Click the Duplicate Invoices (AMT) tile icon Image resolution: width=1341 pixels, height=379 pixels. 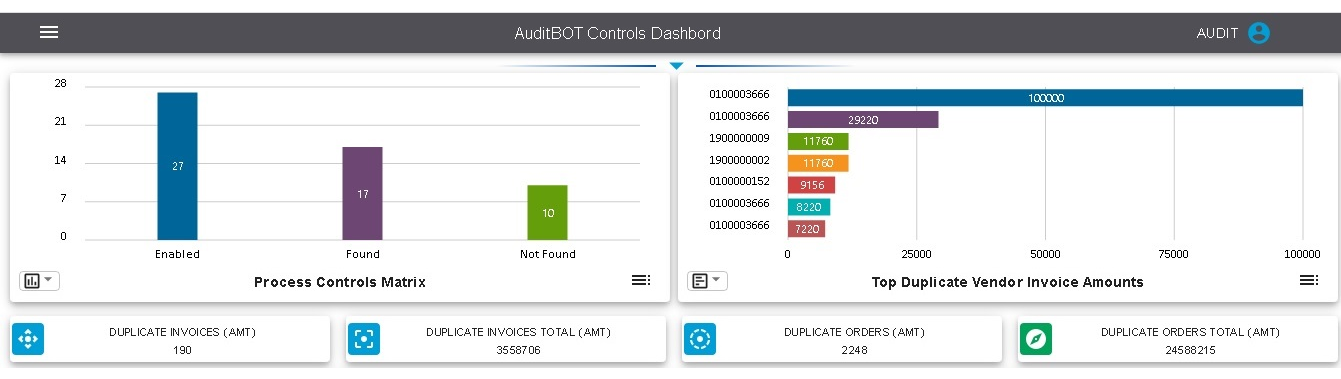click(x=28, y=340)
